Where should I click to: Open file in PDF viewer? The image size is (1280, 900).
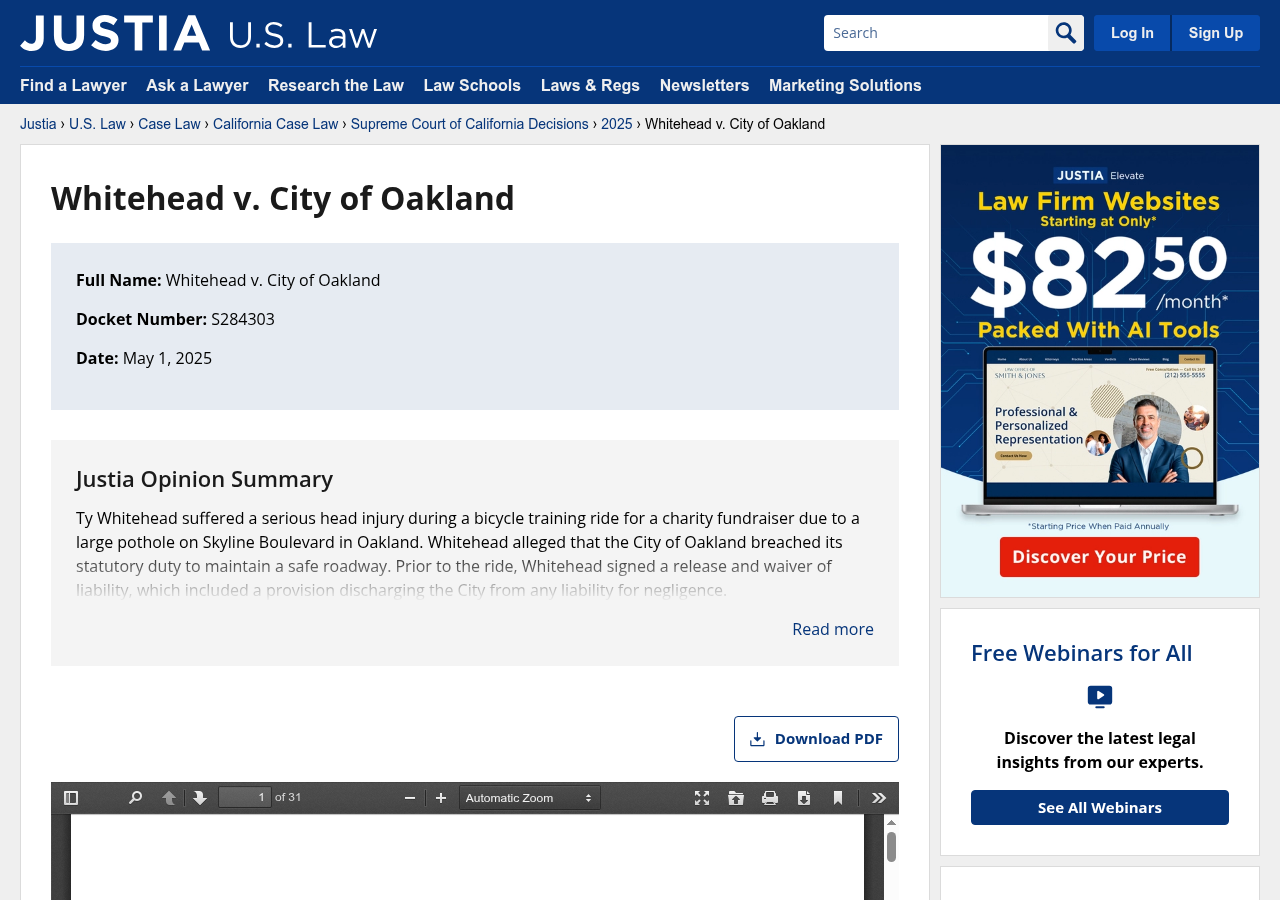(x=736, y=798)
